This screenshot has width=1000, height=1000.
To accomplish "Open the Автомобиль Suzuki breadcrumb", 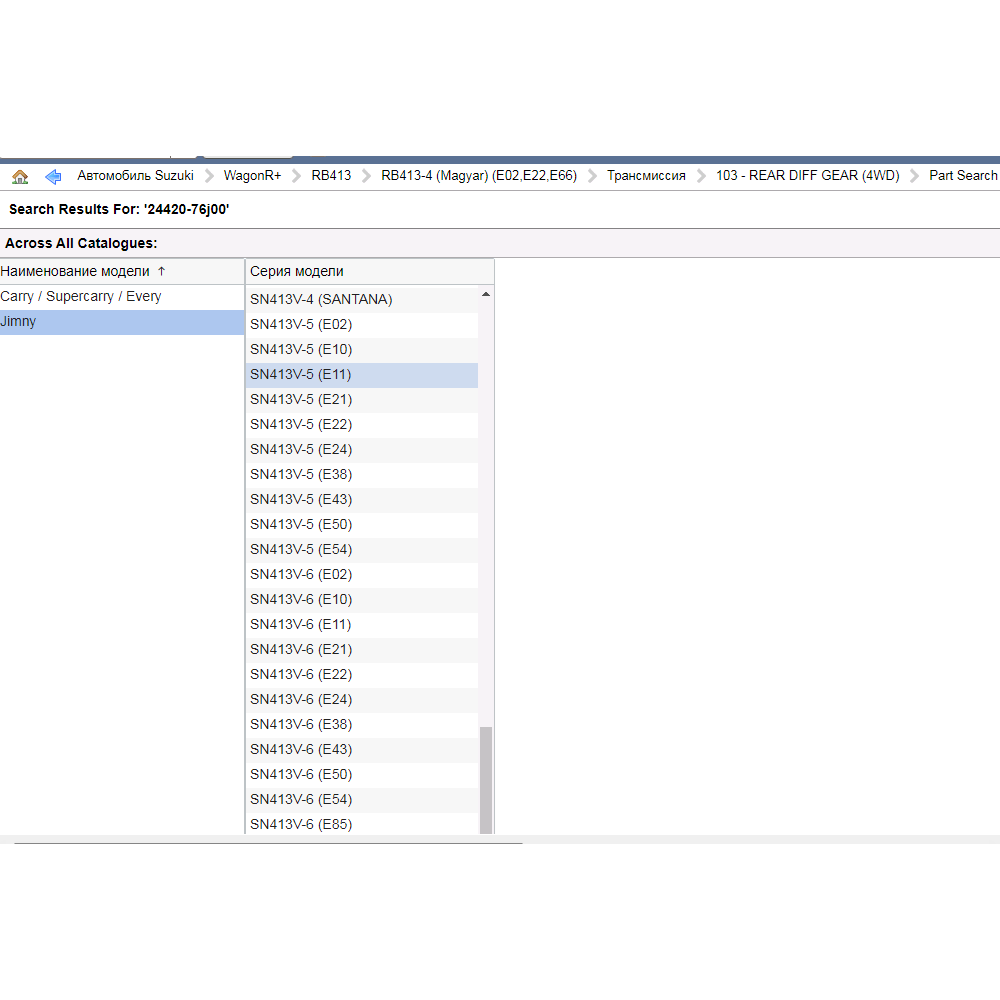I will coord(135,176).
